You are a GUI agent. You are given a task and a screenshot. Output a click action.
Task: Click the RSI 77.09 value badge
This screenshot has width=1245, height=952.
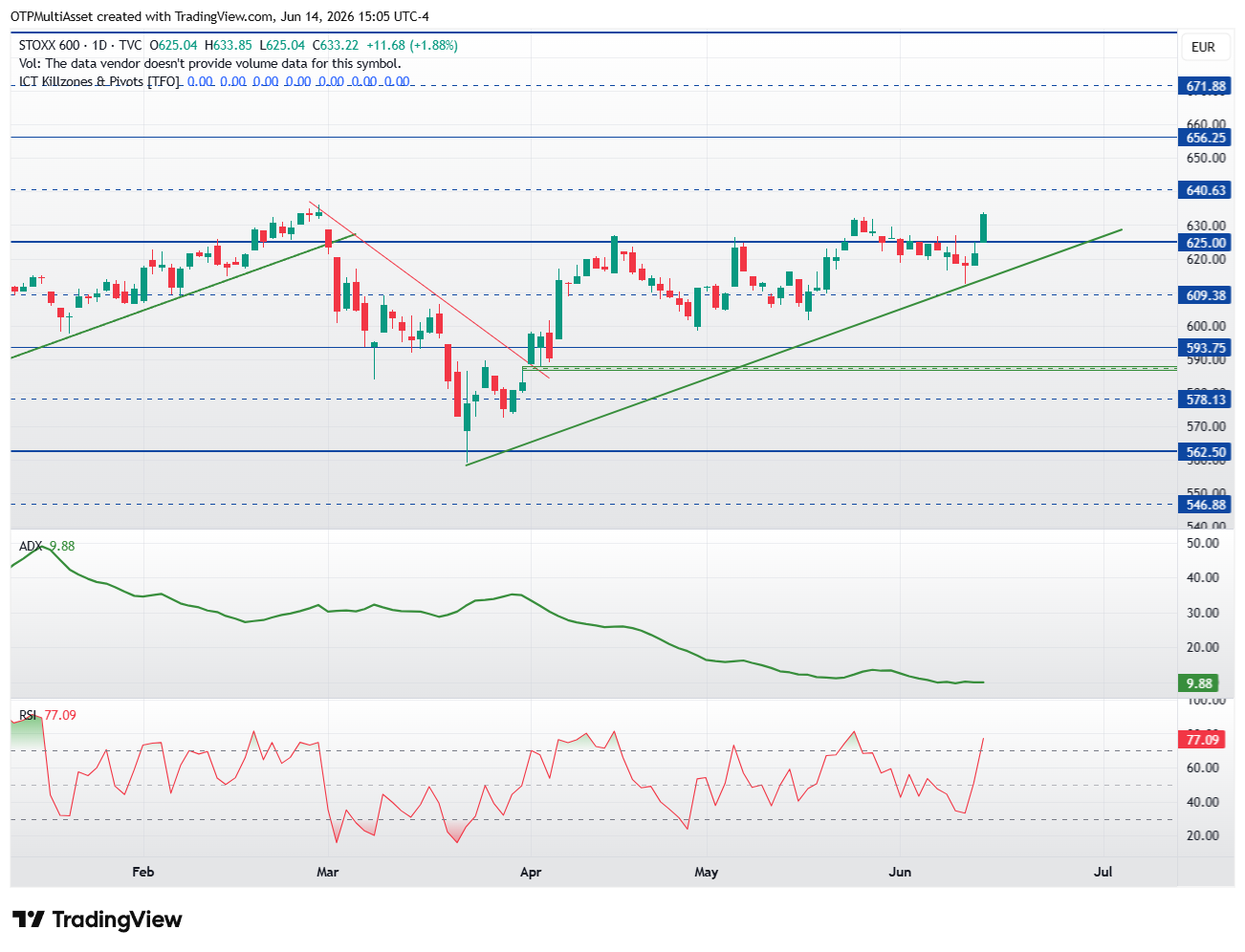click(x=1202, y=740)
